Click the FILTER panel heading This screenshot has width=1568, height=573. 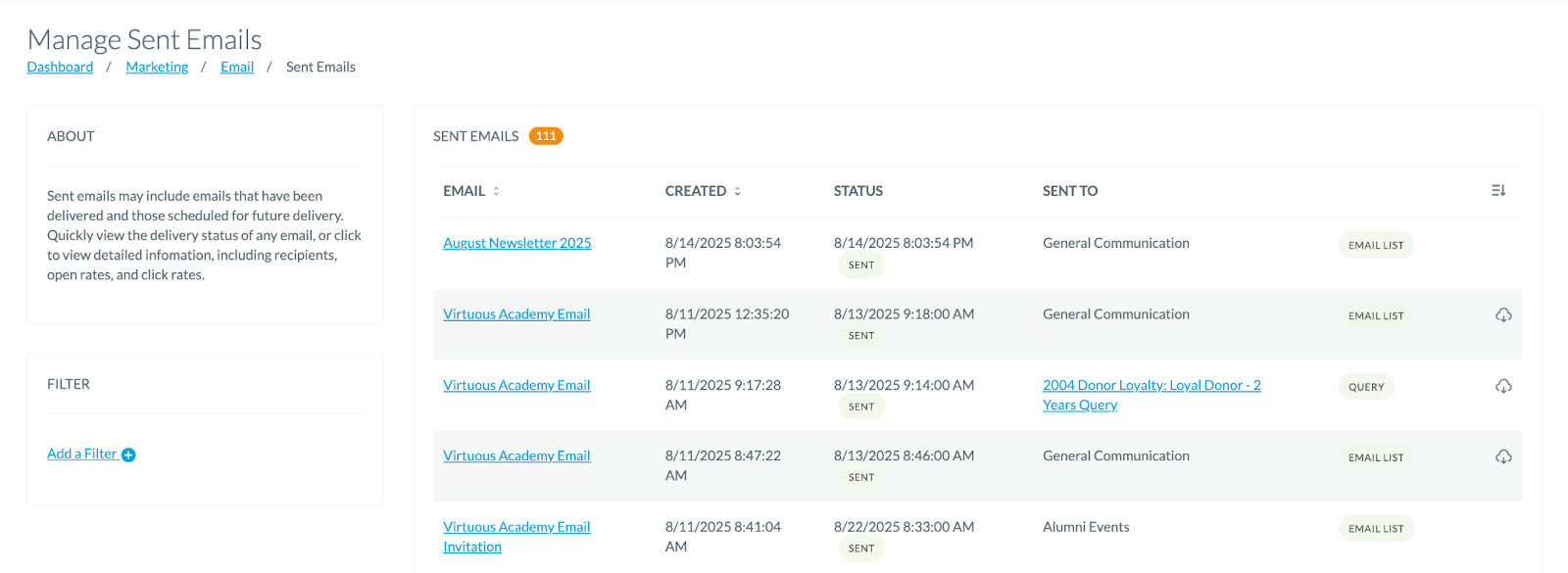[x=69, y=384]
